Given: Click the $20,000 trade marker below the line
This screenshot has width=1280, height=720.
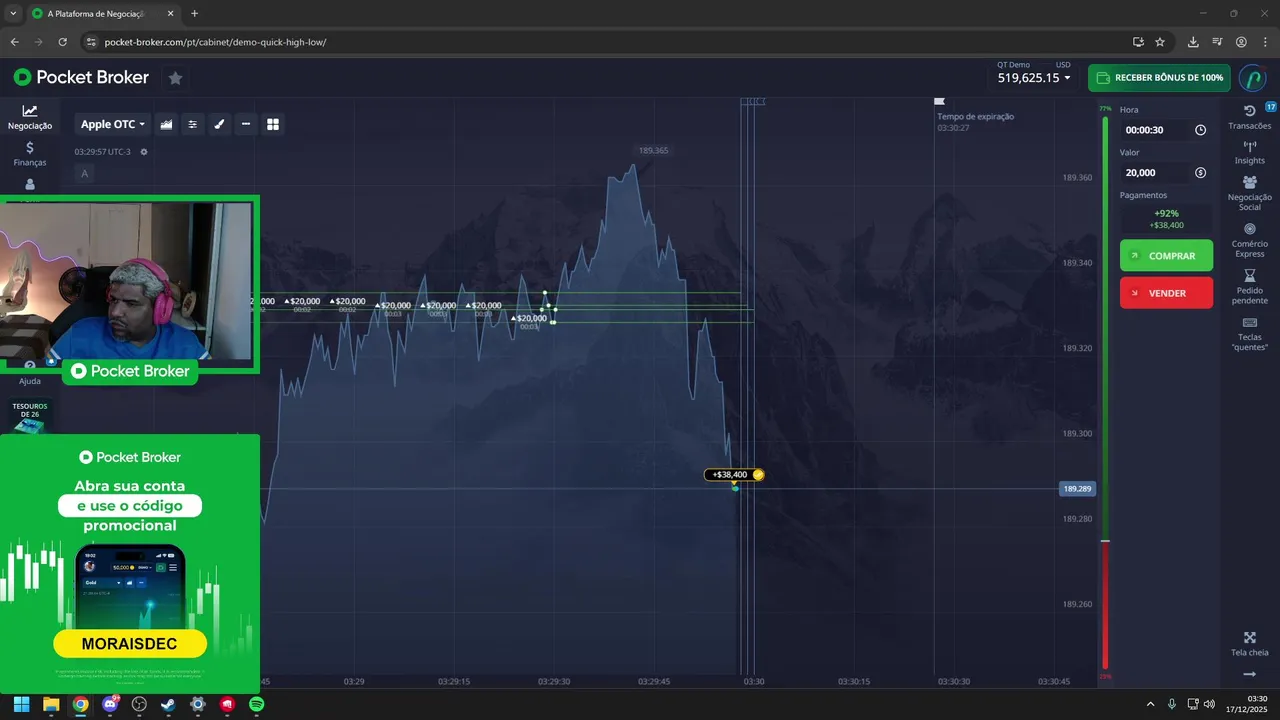Looking at the screenshot, I should (530, 319).
